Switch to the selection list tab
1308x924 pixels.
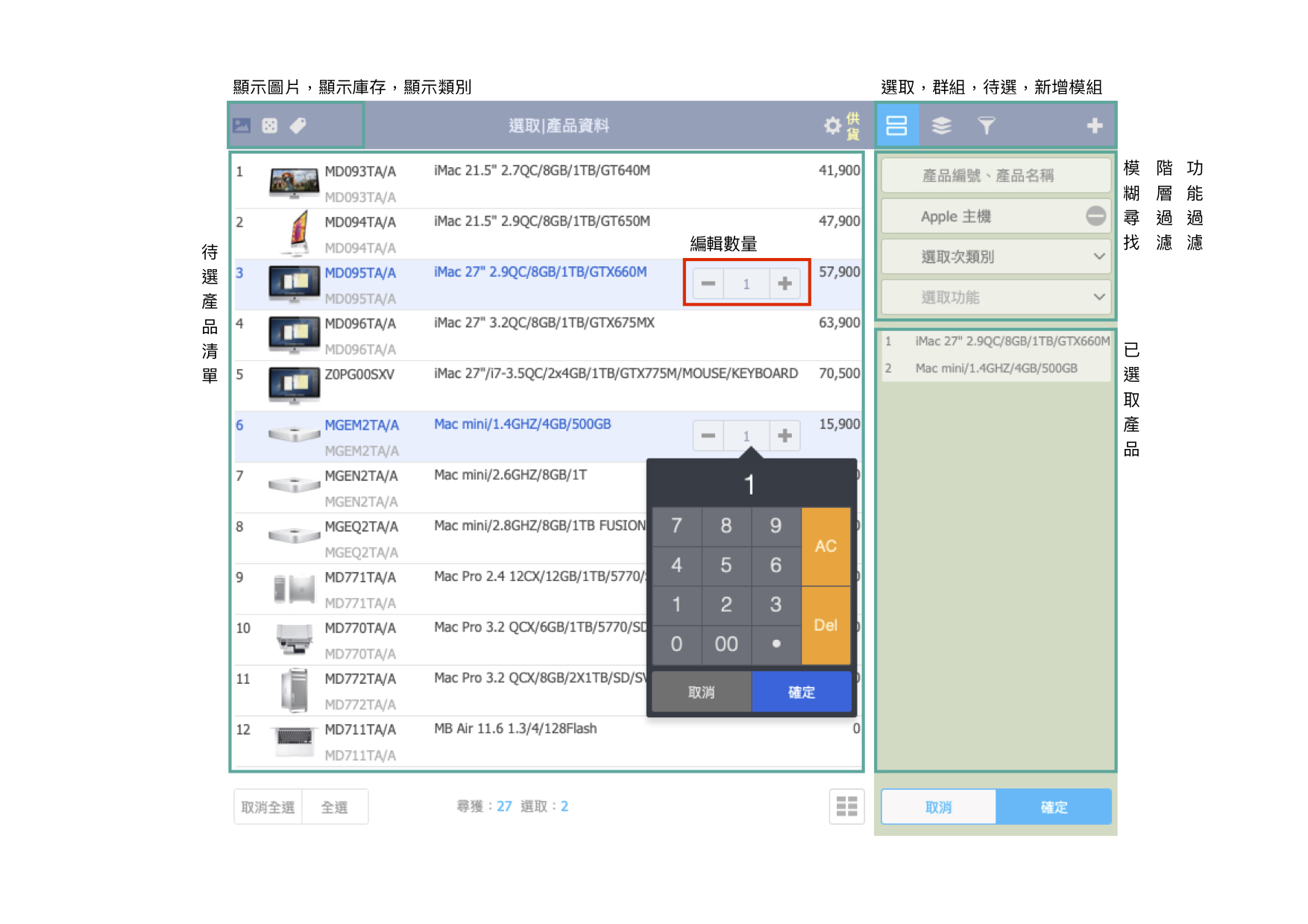point(896,125)
